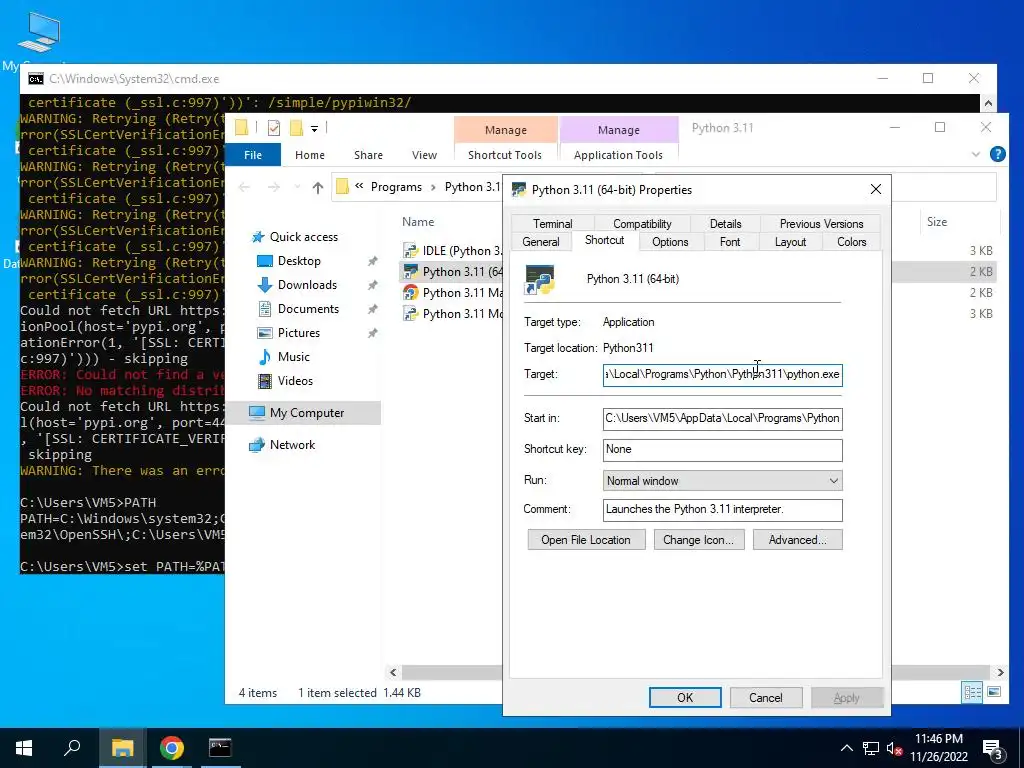Screen dimensions: 1024x768
Task: Switch to the Details tab
Action: 726,223
